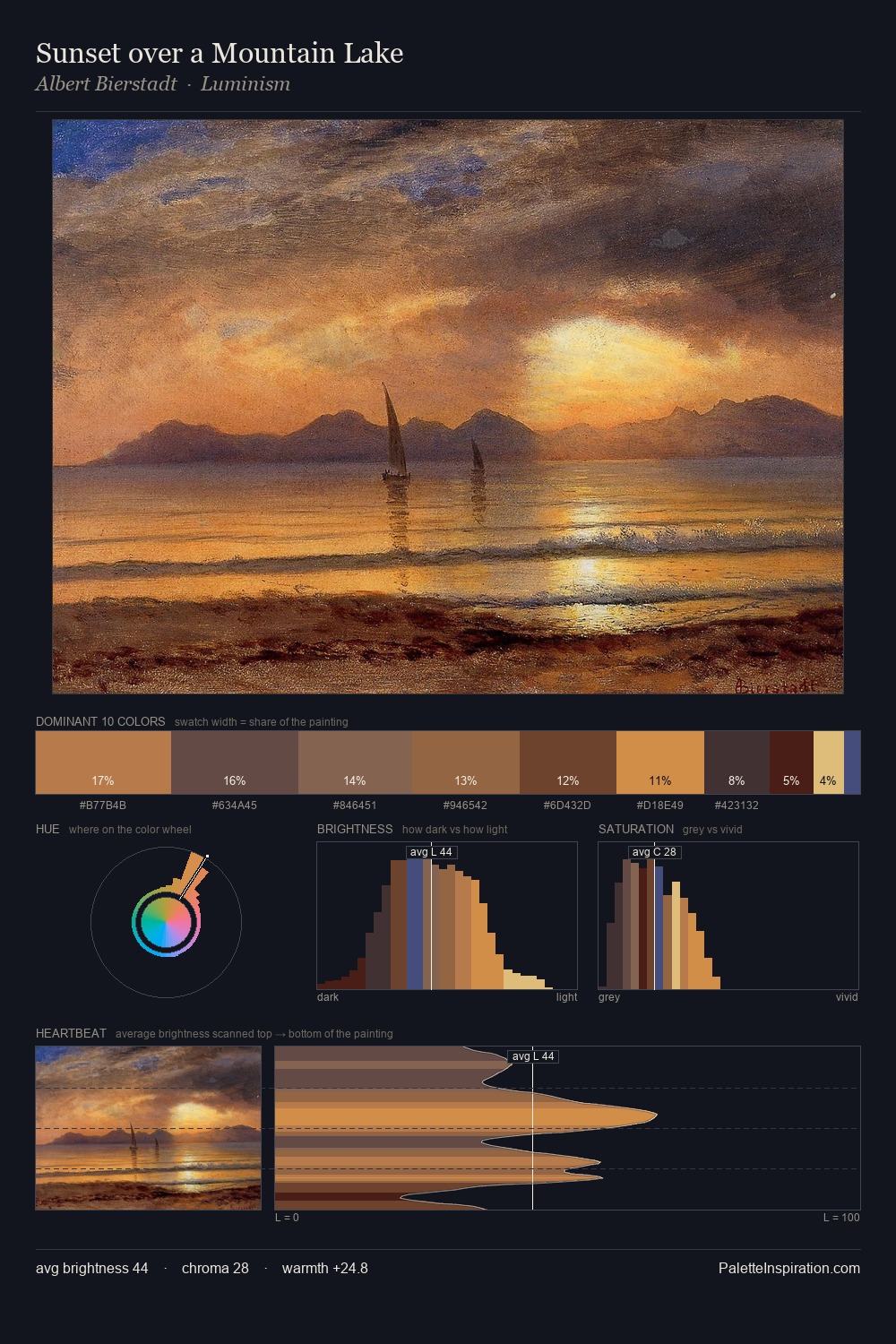Open the PaletteInspiration.com link
The height and width of the screenshot is (1344, 896).
point(789,1269)
